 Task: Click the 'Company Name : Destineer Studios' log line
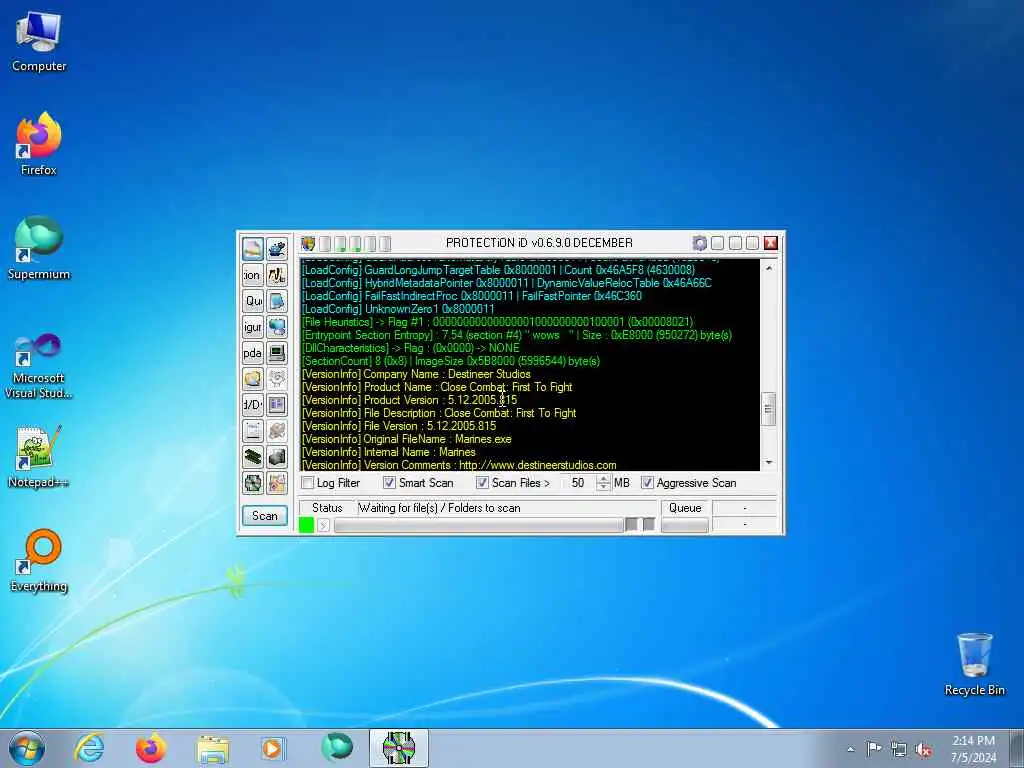pyautogui.click(x=416, y=374)
